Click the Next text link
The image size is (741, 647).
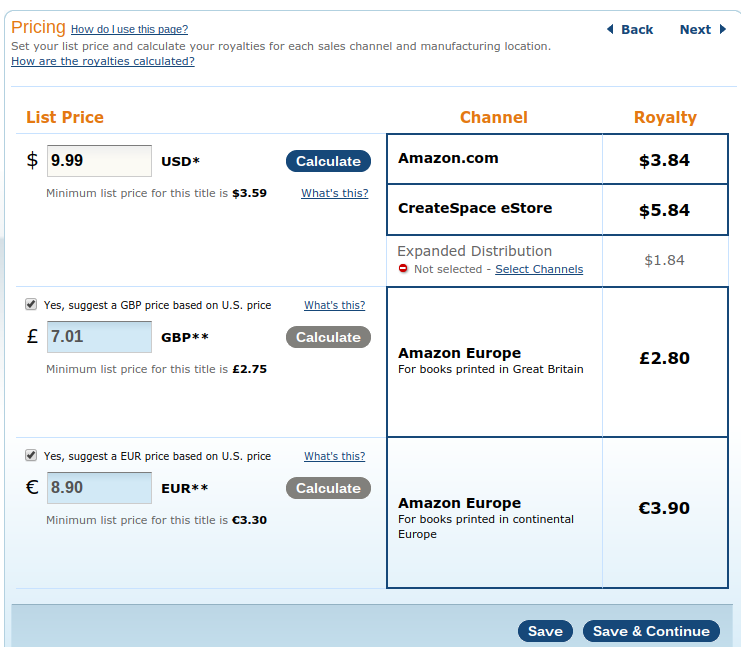pos(695,29)
